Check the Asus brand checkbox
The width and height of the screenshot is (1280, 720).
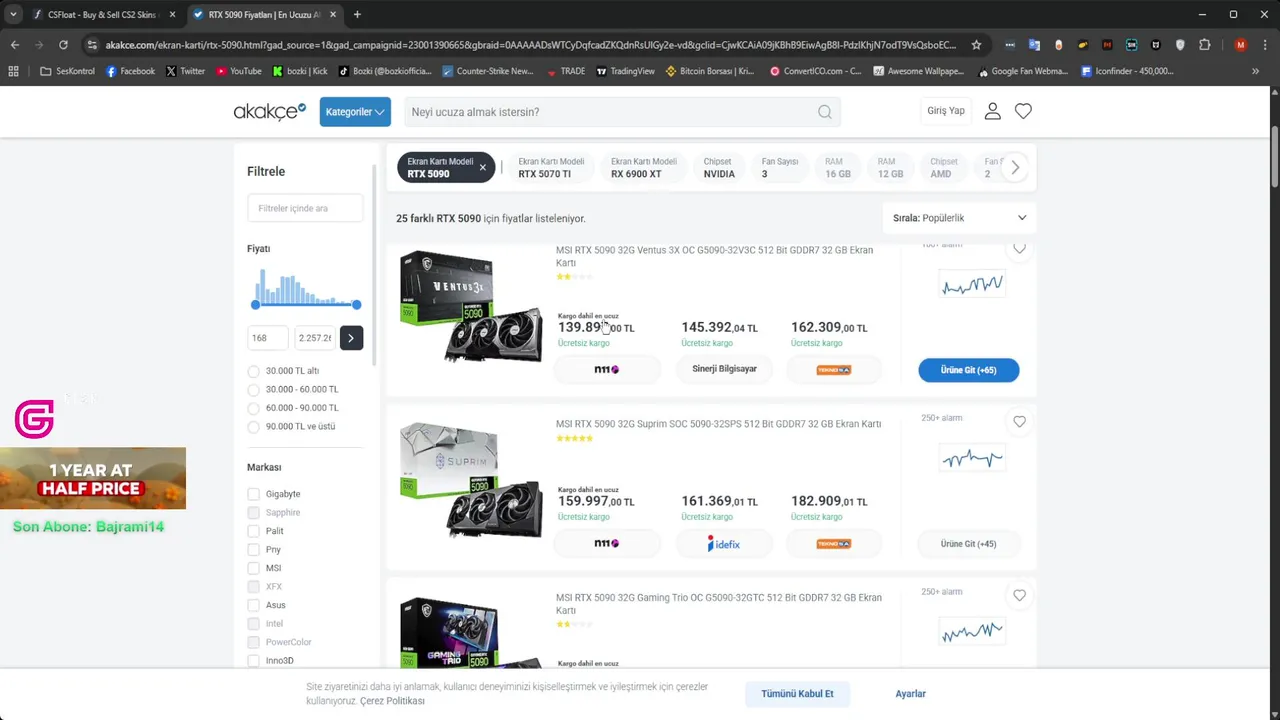[253, 605]
